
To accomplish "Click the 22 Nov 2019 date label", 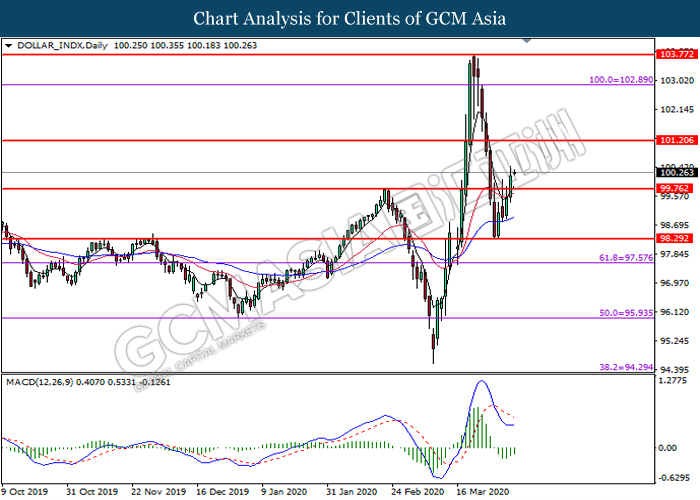I will [x=158, y=492].
